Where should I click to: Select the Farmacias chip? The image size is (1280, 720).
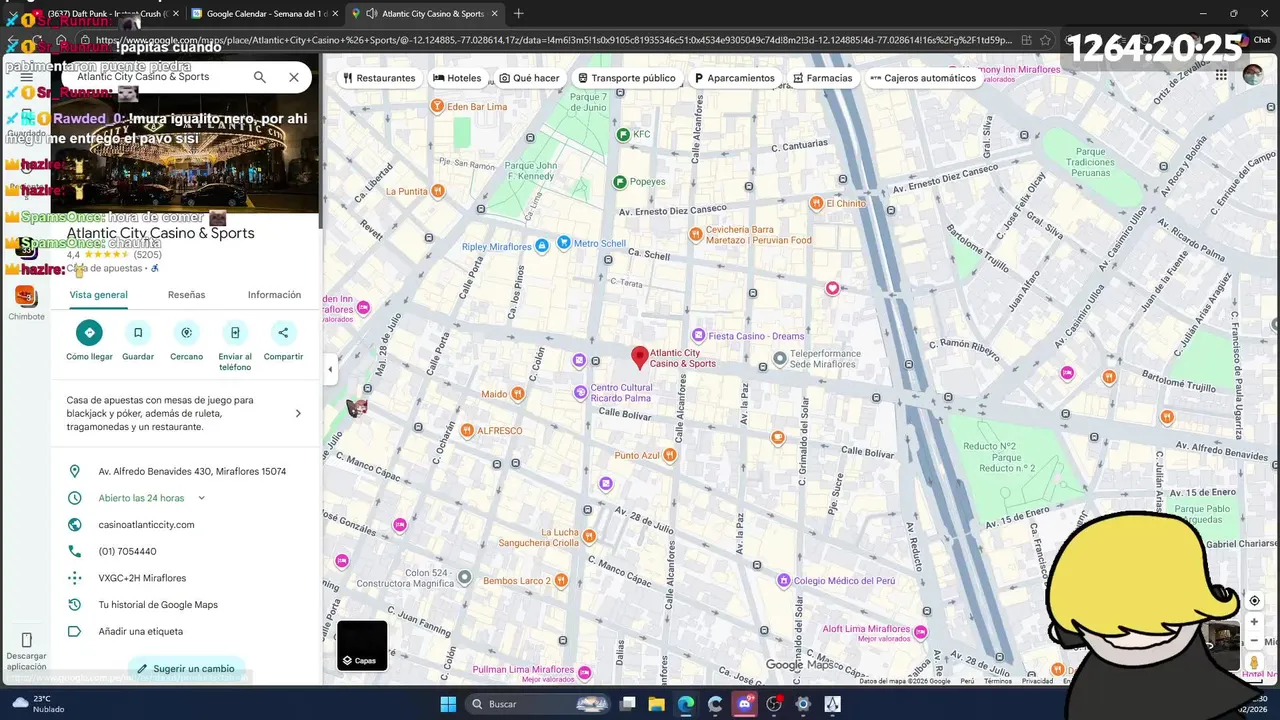[x=823, y=78]
